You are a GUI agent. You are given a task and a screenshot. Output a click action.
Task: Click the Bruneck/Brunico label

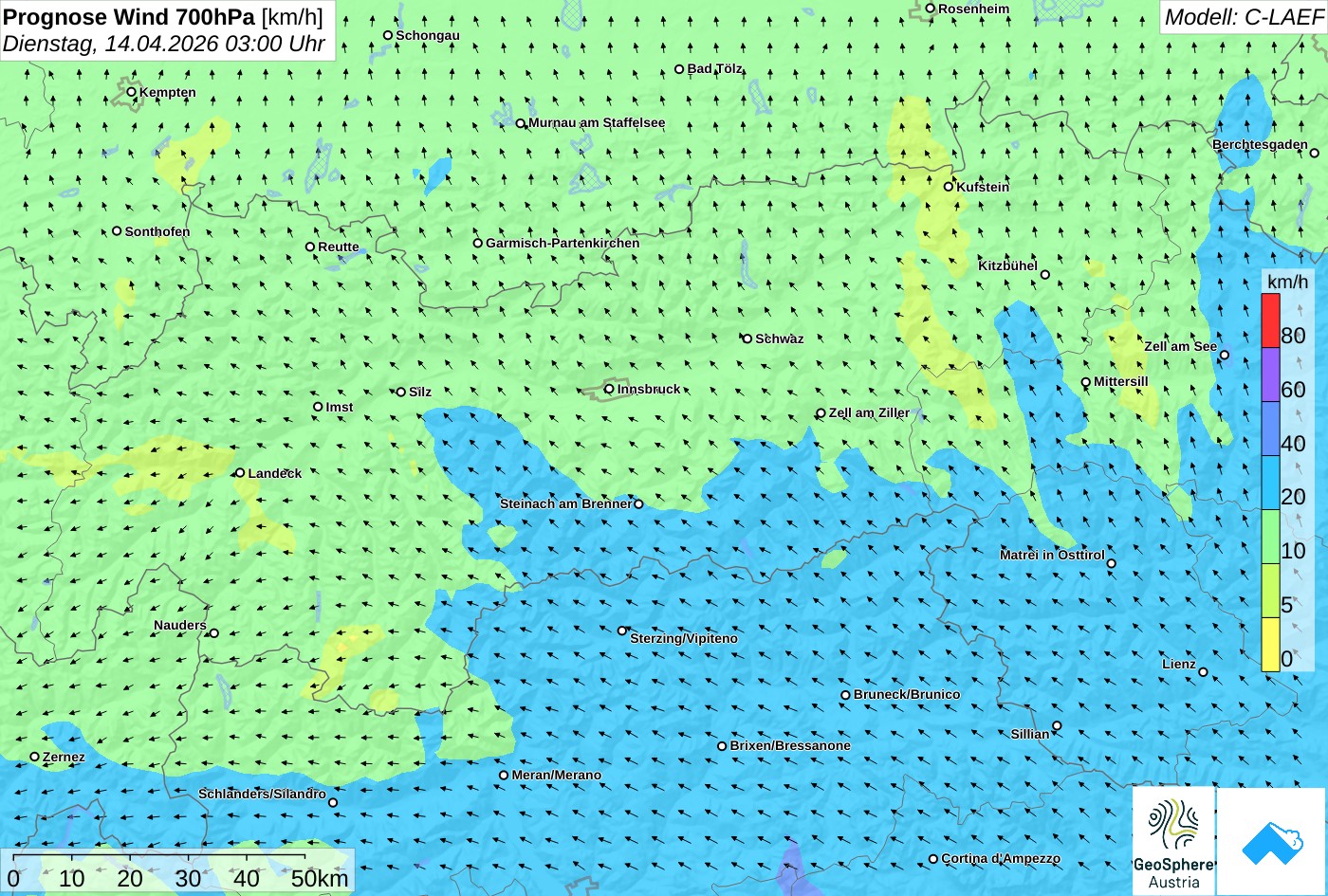click(907, 694)
